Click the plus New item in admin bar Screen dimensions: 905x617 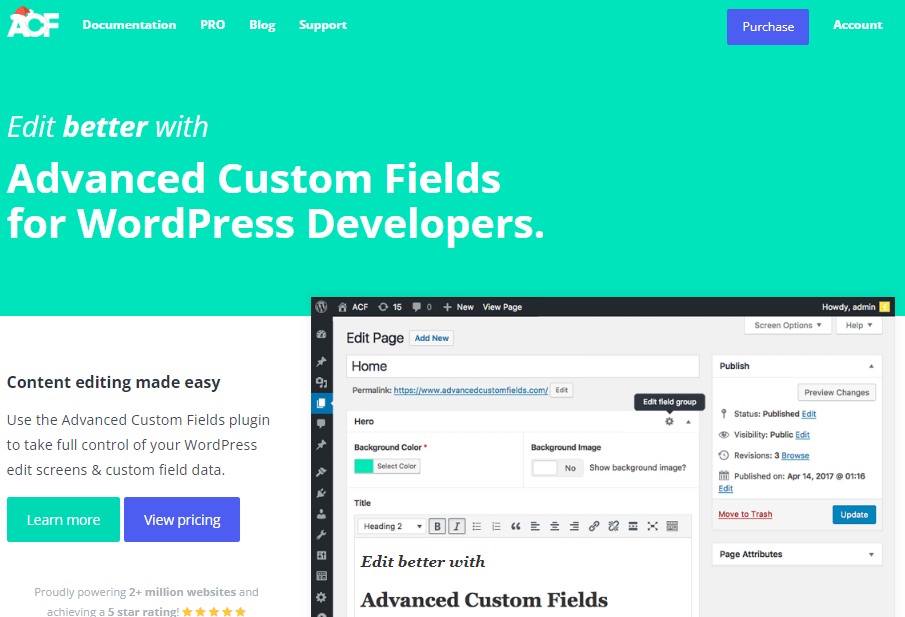pyautogui.click(x=458, y=307)
